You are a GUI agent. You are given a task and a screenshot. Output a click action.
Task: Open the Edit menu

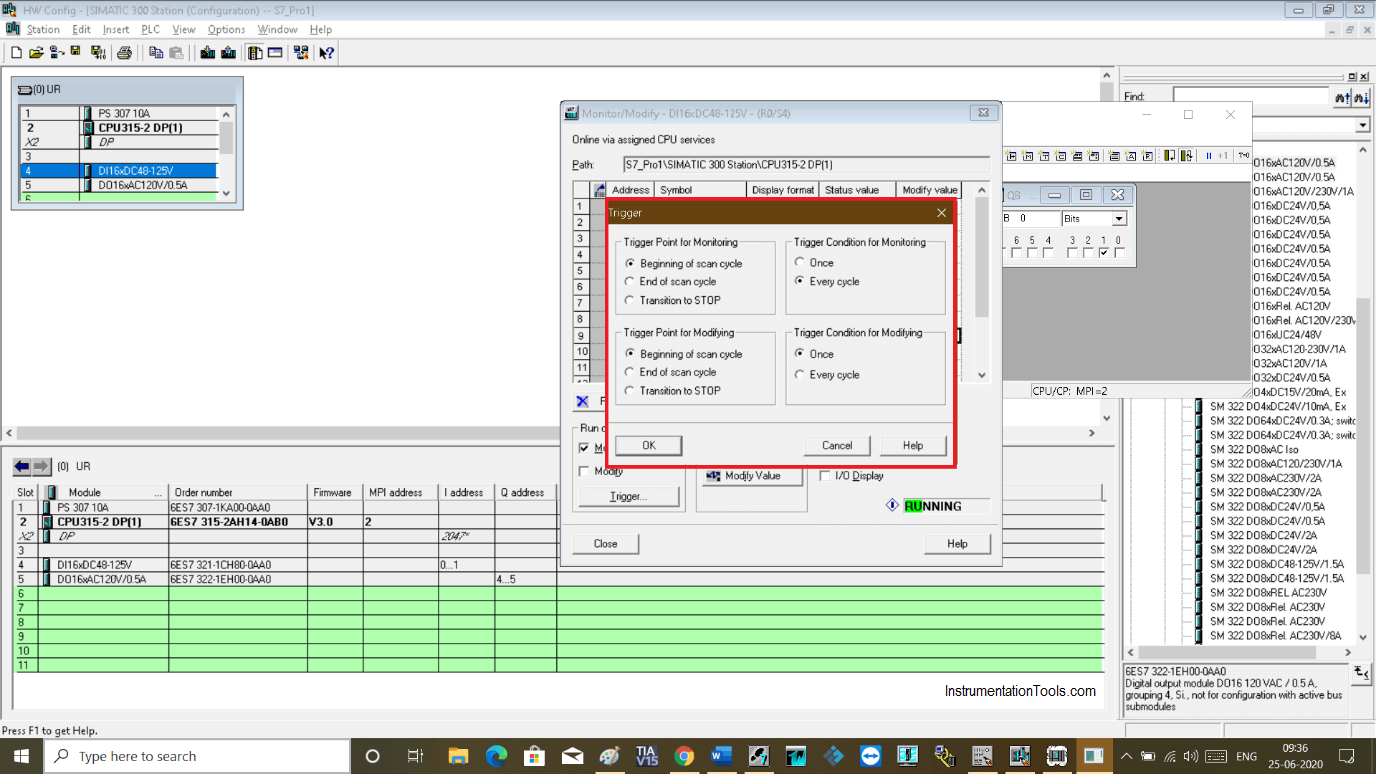tap(81, 29)
